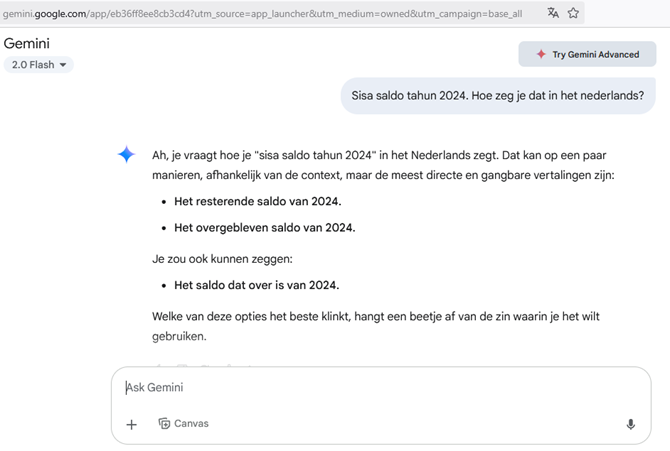Click the Canvas icon in the prompt box
670x451 pixels.
[165, 423]
